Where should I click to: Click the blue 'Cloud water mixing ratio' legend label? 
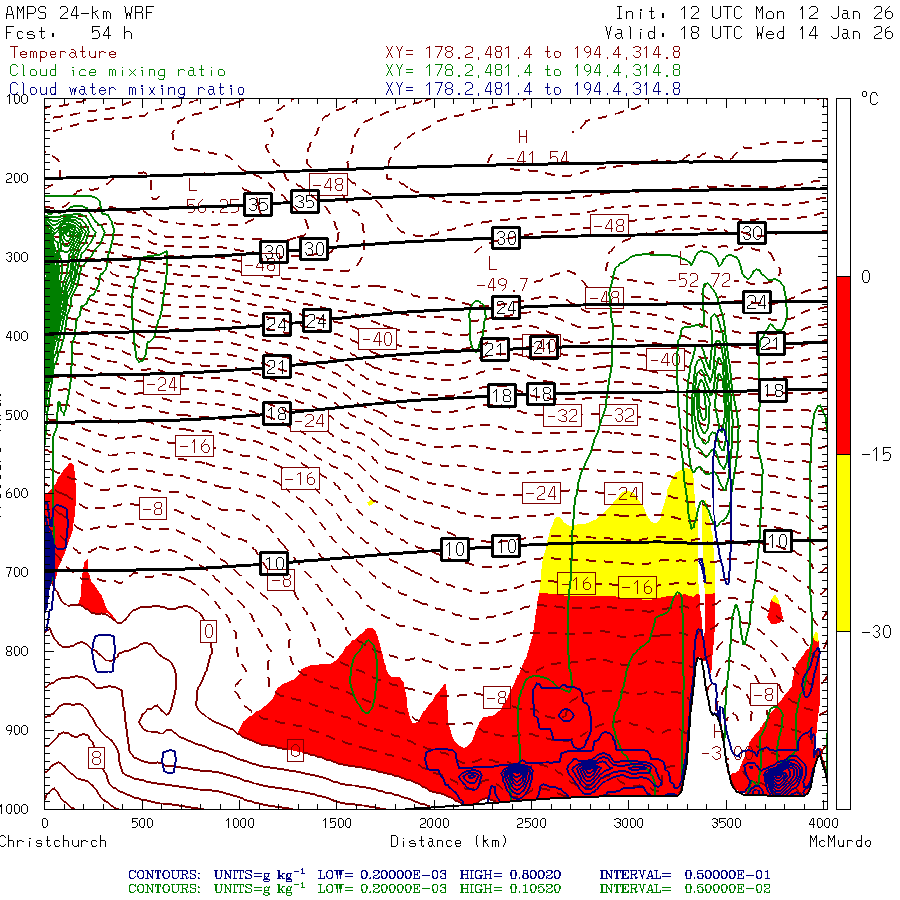(x=127, y=90)
